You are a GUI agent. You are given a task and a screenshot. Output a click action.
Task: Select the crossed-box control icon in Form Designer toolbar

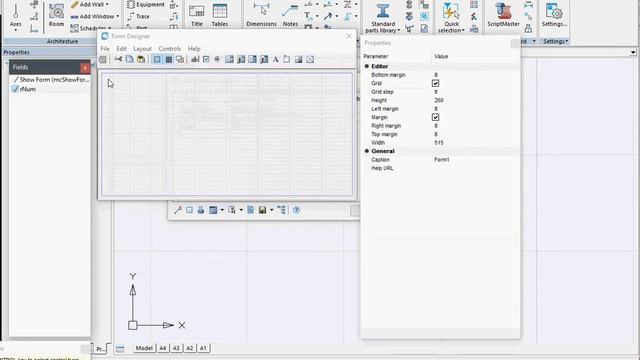(310, 60)
